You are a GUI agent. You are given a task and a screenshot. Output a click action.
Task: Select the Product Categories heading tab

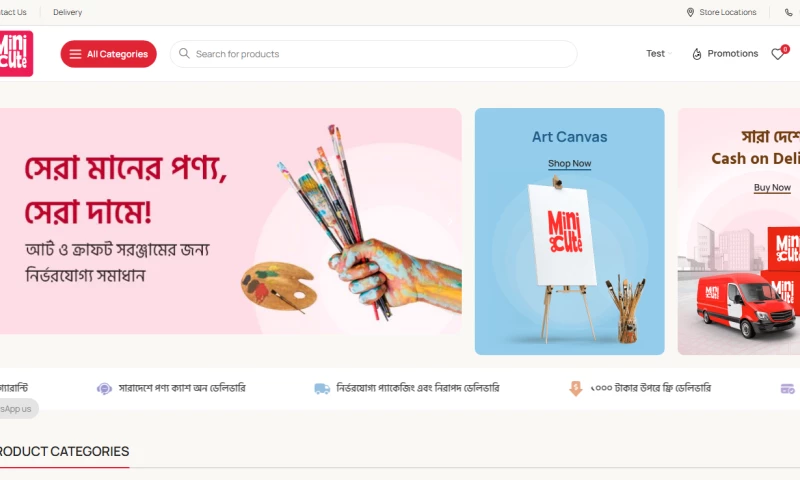(64, 451)
